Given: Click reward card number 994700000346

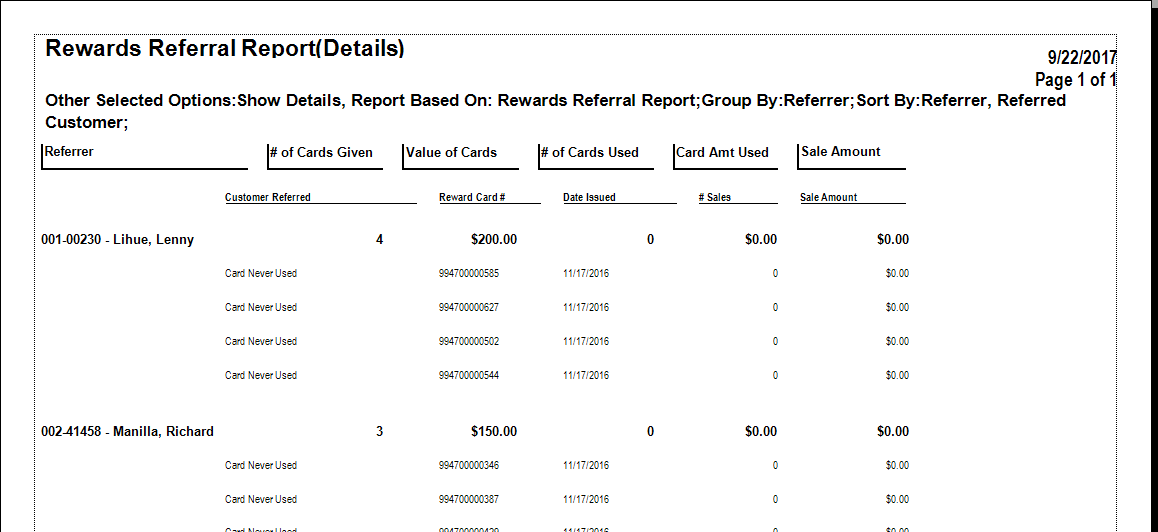Looking at the screenshot, I should [468, 466].
